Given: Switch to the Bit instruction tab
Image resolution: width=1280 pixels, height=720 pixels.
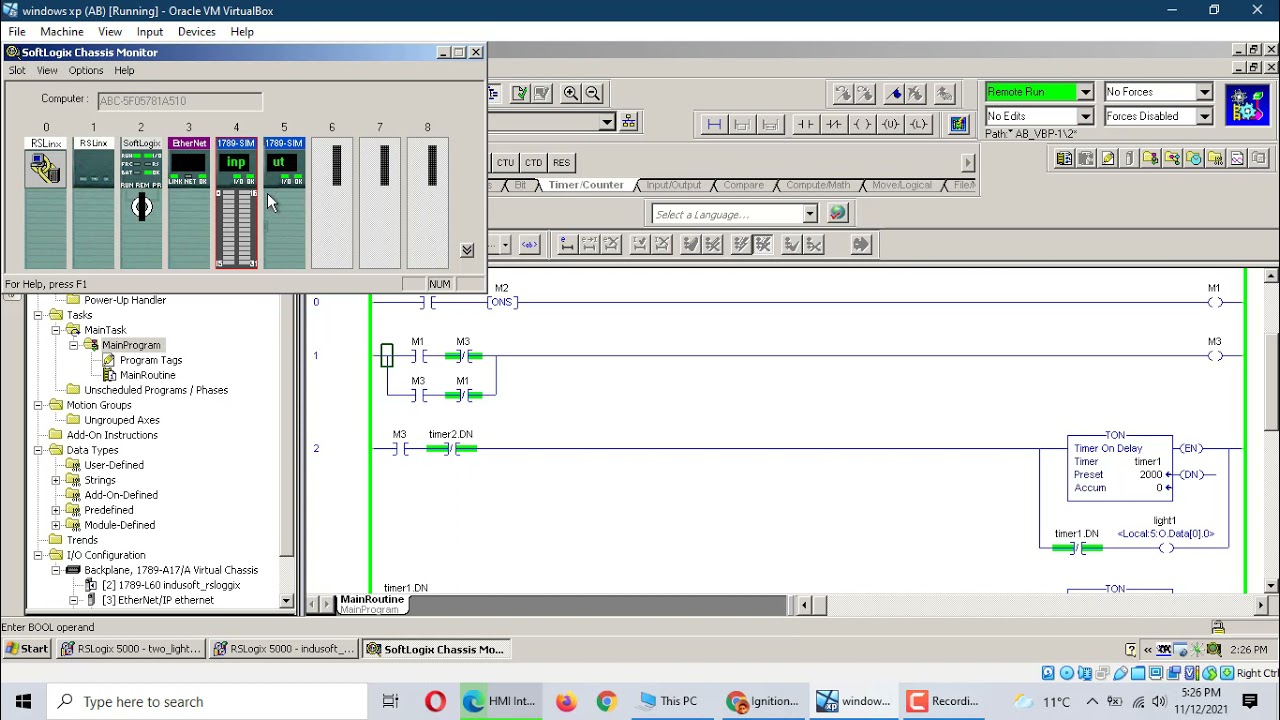Looking at the screenshot, I should tap(520, 185).
